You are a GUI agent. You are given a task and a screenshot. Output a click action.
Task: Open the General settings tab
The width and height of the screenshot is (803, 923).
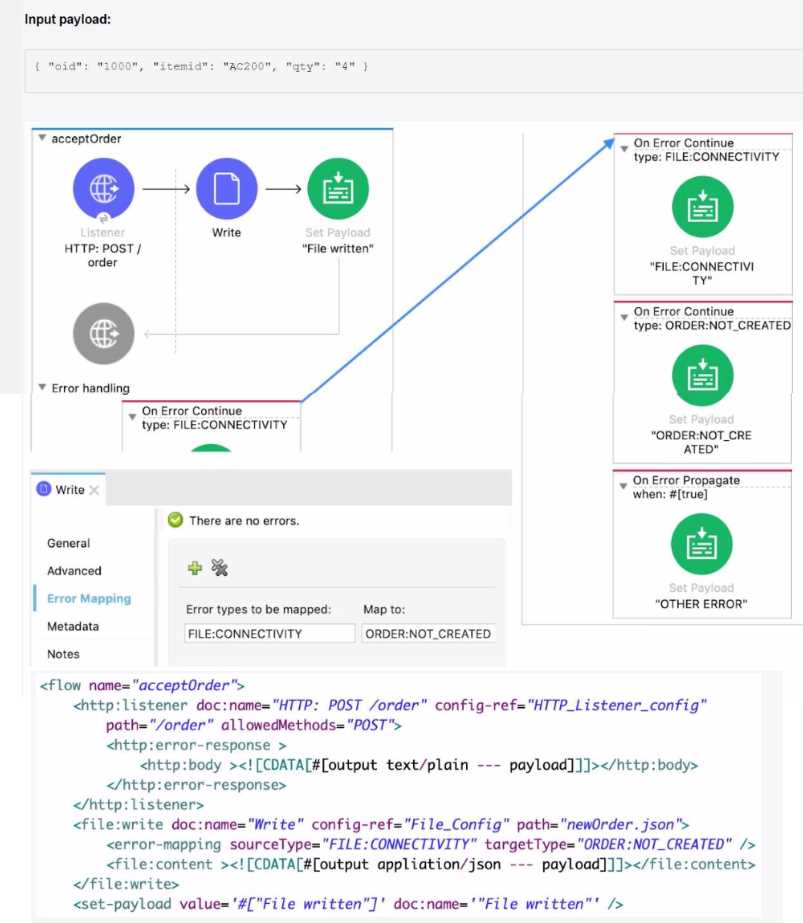pos(68,543)
